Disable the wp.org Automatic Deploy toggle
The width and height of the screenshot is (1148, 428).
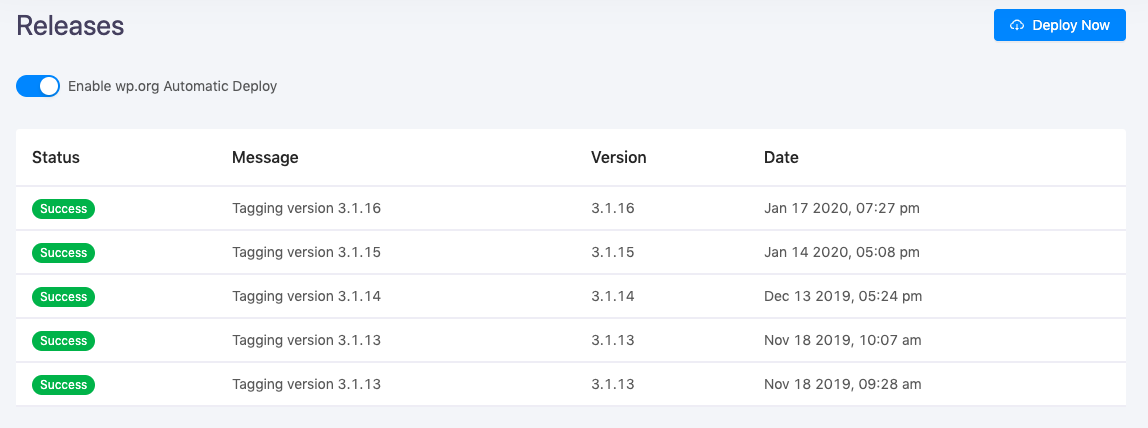(x=38, y=86)
